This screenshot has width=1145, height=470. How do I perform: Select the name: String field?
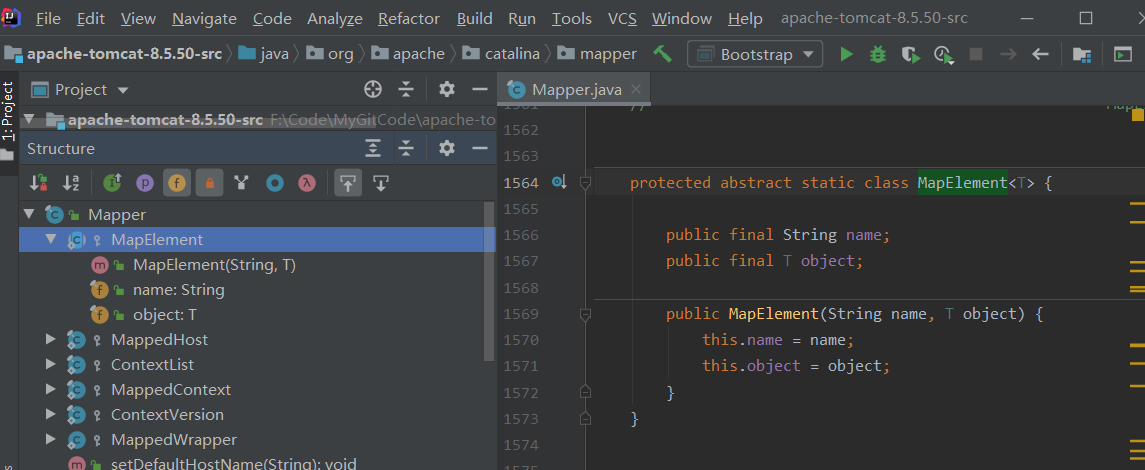click(x=179, y=290)
